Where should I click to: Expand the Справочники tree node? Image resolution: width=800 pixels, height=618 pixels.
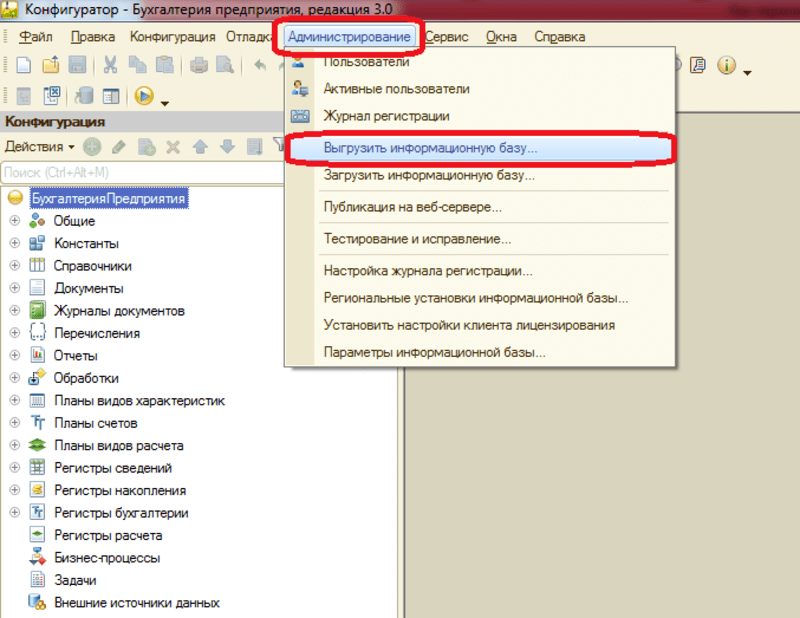[x=15, y=266]
